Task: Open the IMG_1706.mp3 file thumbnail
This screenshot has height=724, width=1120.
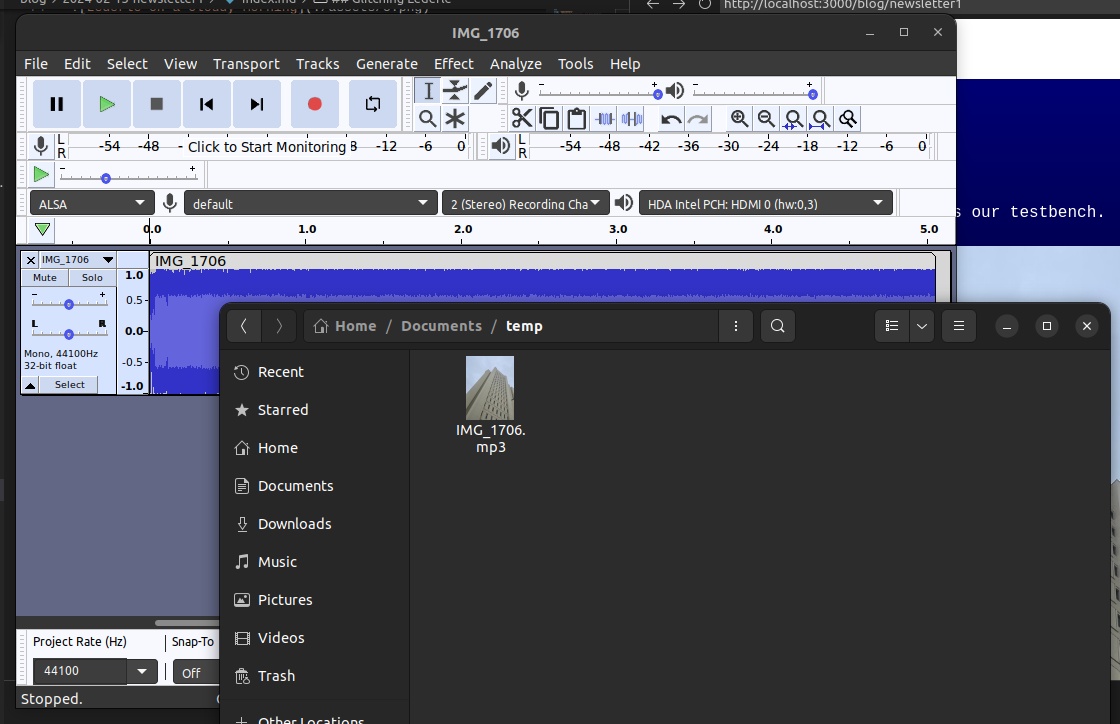Action: [x=490, y=388]
